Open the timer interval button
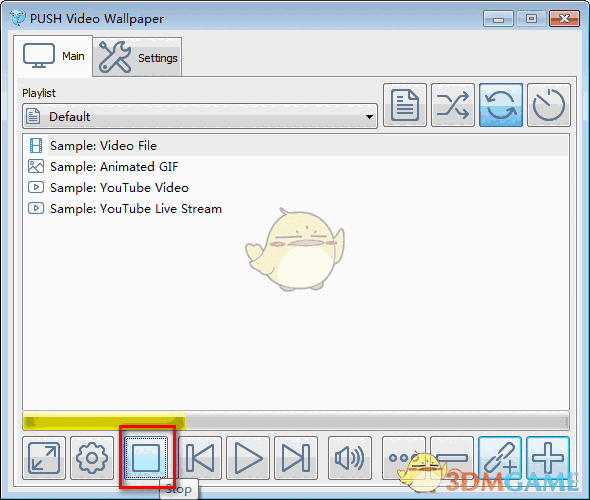590x500 pixels. pyautogui.click(x=549, y=105)
